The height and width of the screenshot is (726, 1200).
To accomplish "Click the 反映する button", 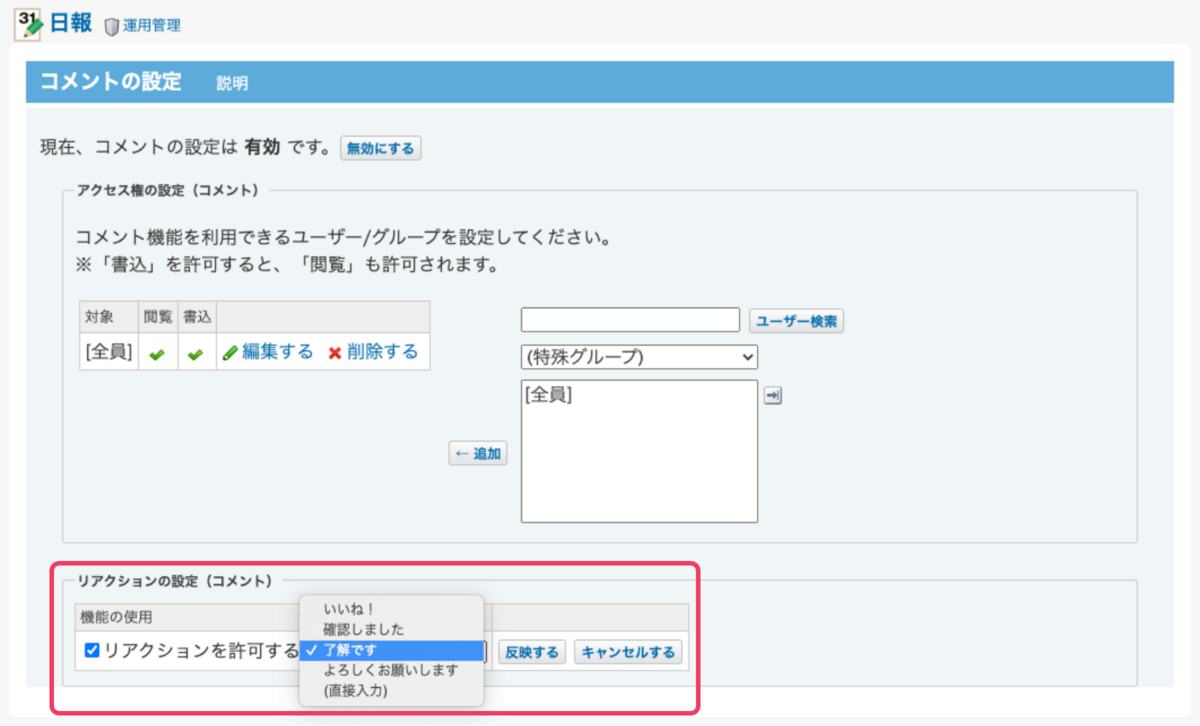I will [532, 652].
